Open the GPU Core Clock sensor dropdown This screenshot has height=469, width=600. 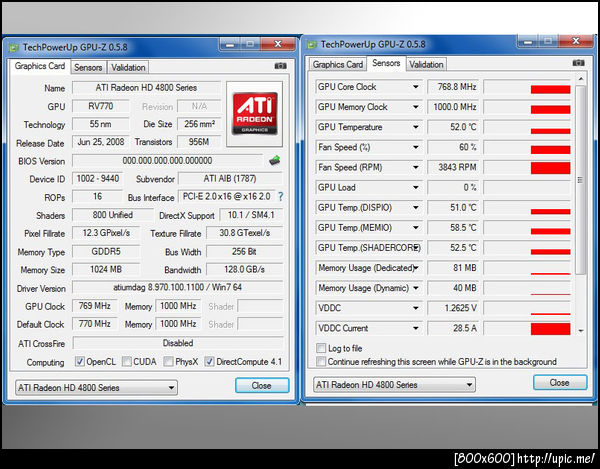[x=416, y=87]
